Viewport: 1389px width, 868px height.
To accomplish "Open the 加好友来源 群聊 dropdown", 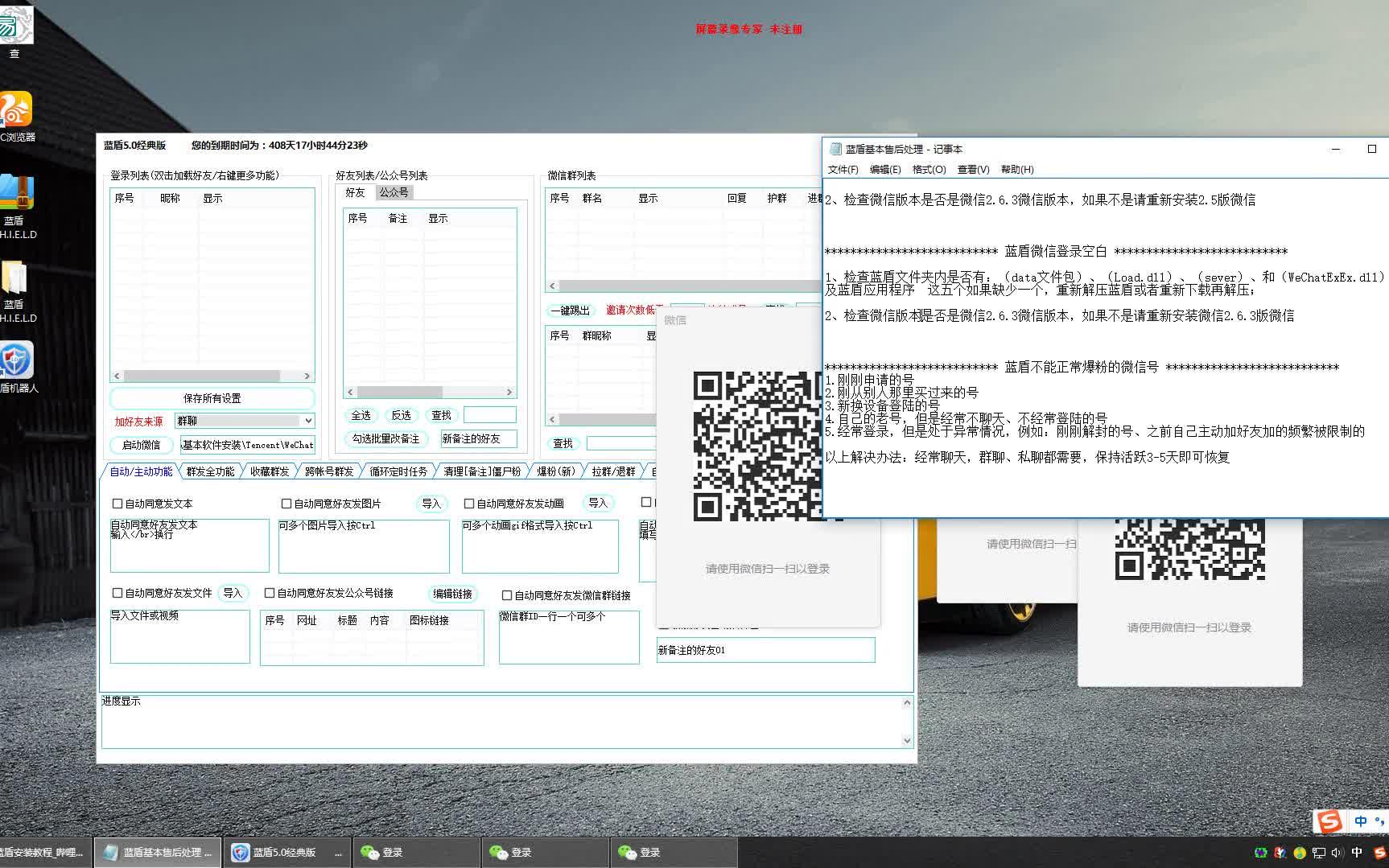I will click(245, 421).
